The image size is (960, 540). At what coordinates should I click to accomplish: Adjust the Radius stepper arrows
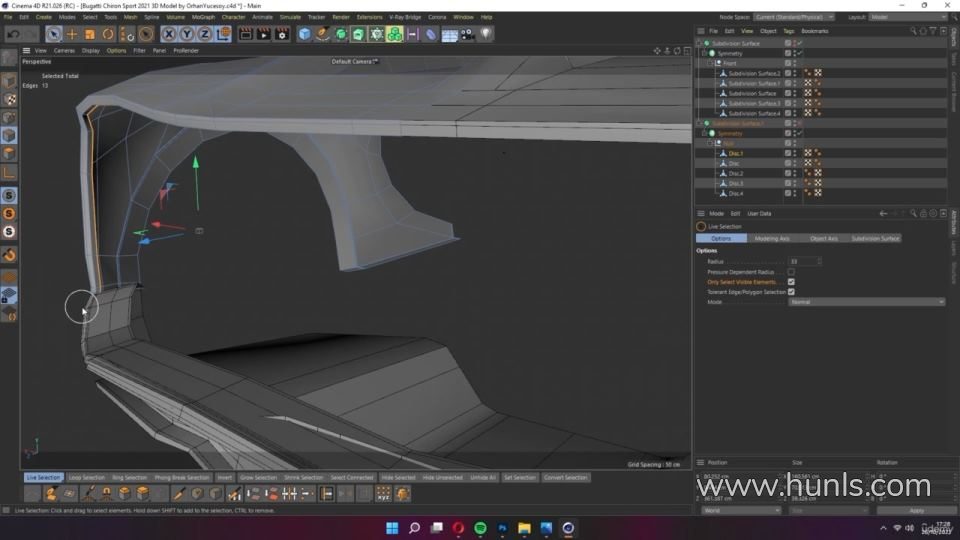pyautogui.click(x=819, y=261)
